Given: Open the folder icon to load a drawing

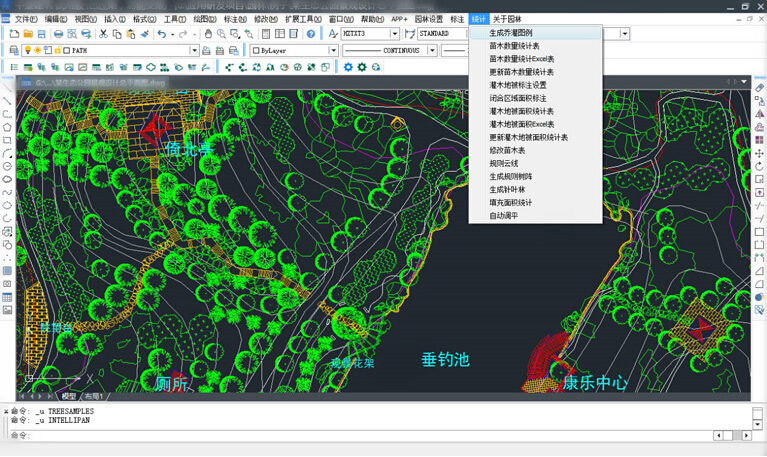Looking at the screenshot, I should pyautogui.click(x=27, y=34).
